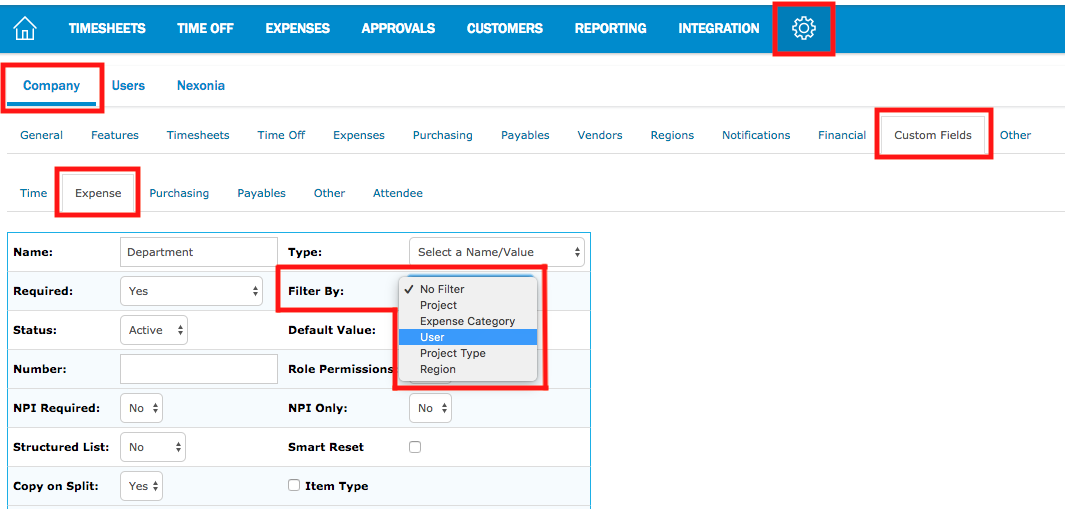This screenshot has height=509, width=1065.
Task: Toggle the Smart Reset checkbox
Action: pyautogui.click(x=415, y=447)
